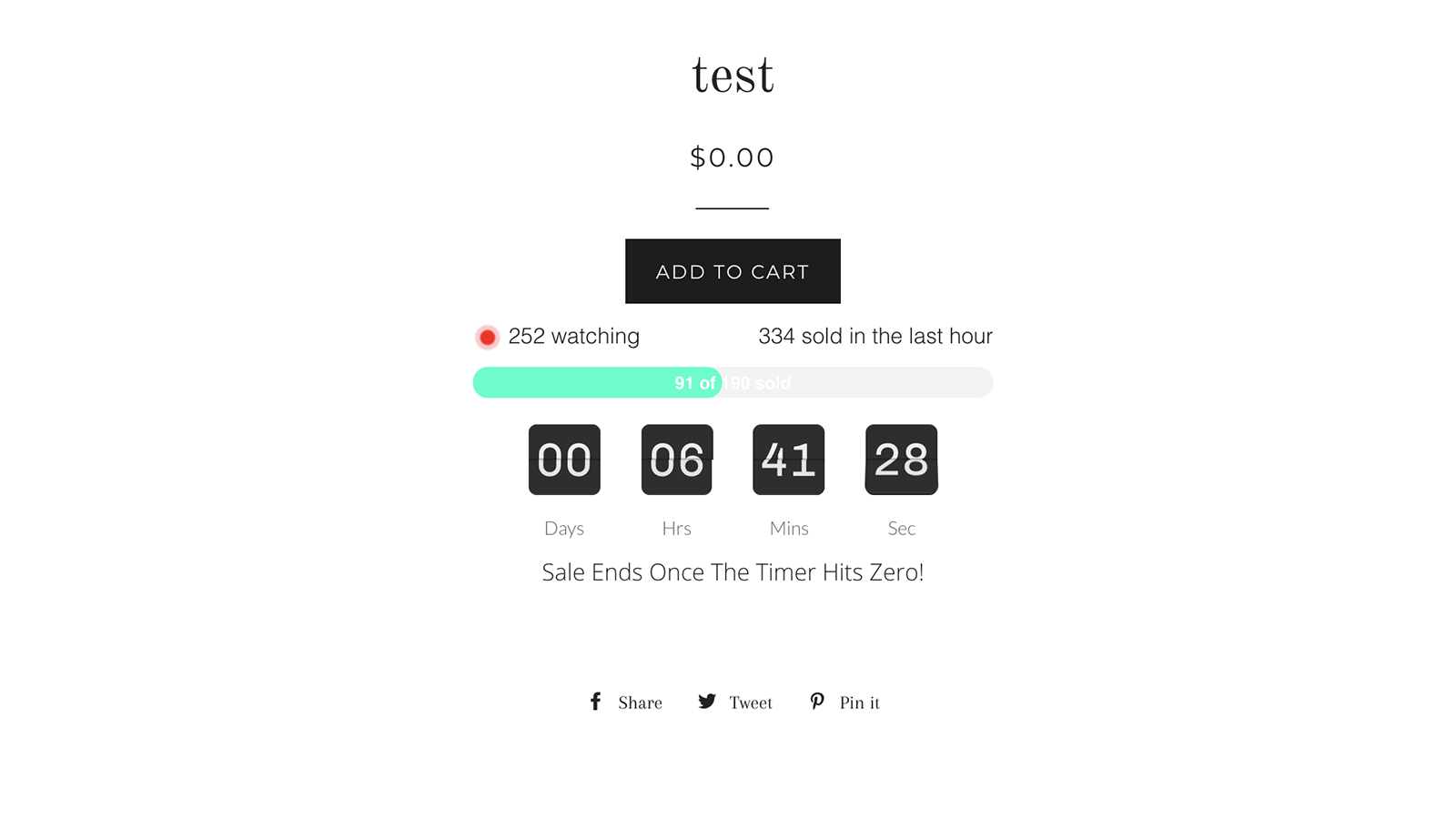Click the Sec flip-clock tile showing 28
1456x819 pixels.
pyautogui.click(x=901, y=460)
